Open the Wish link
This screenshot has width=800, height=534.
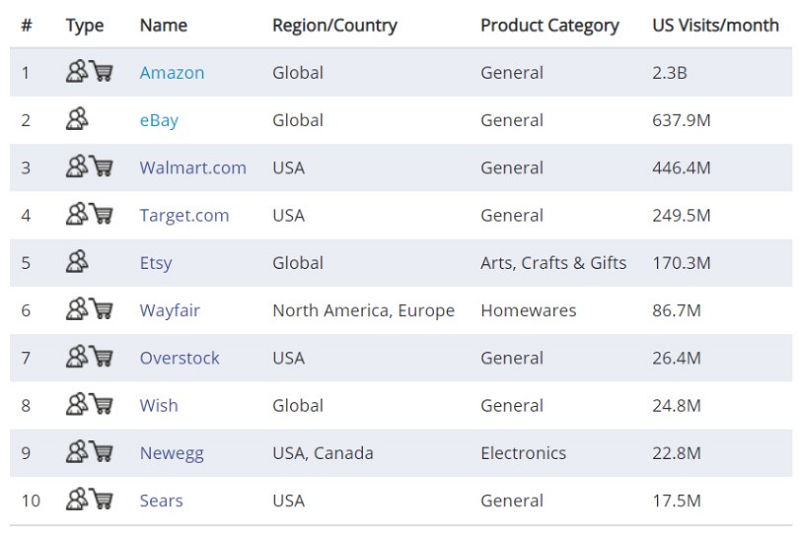(x=159, y=405)
